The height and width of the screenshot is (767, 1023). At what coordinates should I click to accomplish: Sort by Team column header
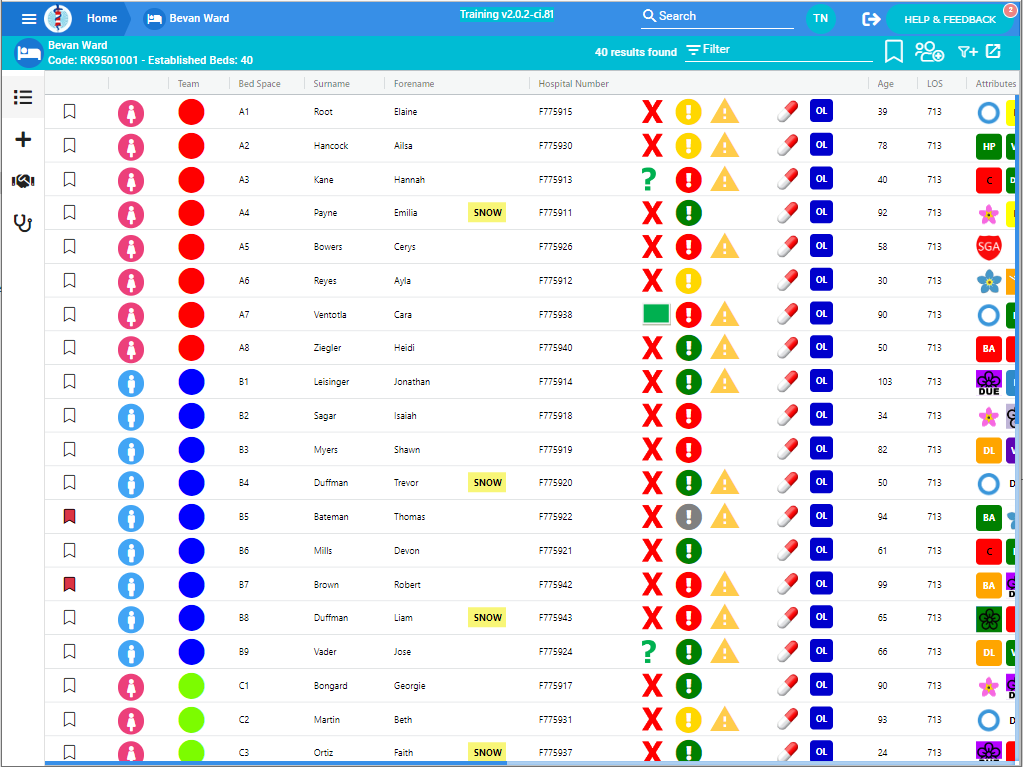pos(189,83)
